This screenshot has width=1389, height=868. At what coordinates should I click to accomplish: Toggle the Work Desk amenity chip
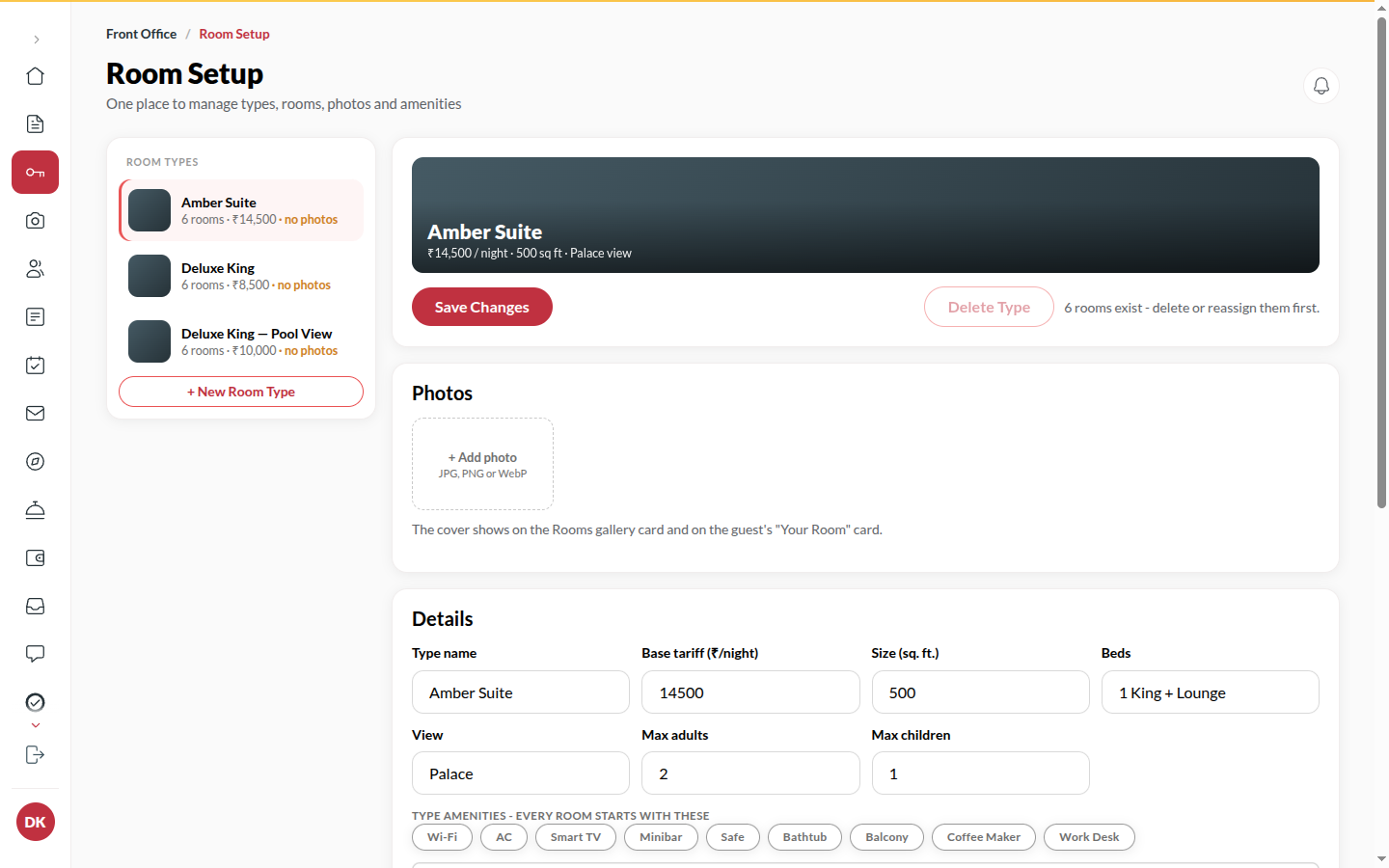click(x=1089, y=837)
